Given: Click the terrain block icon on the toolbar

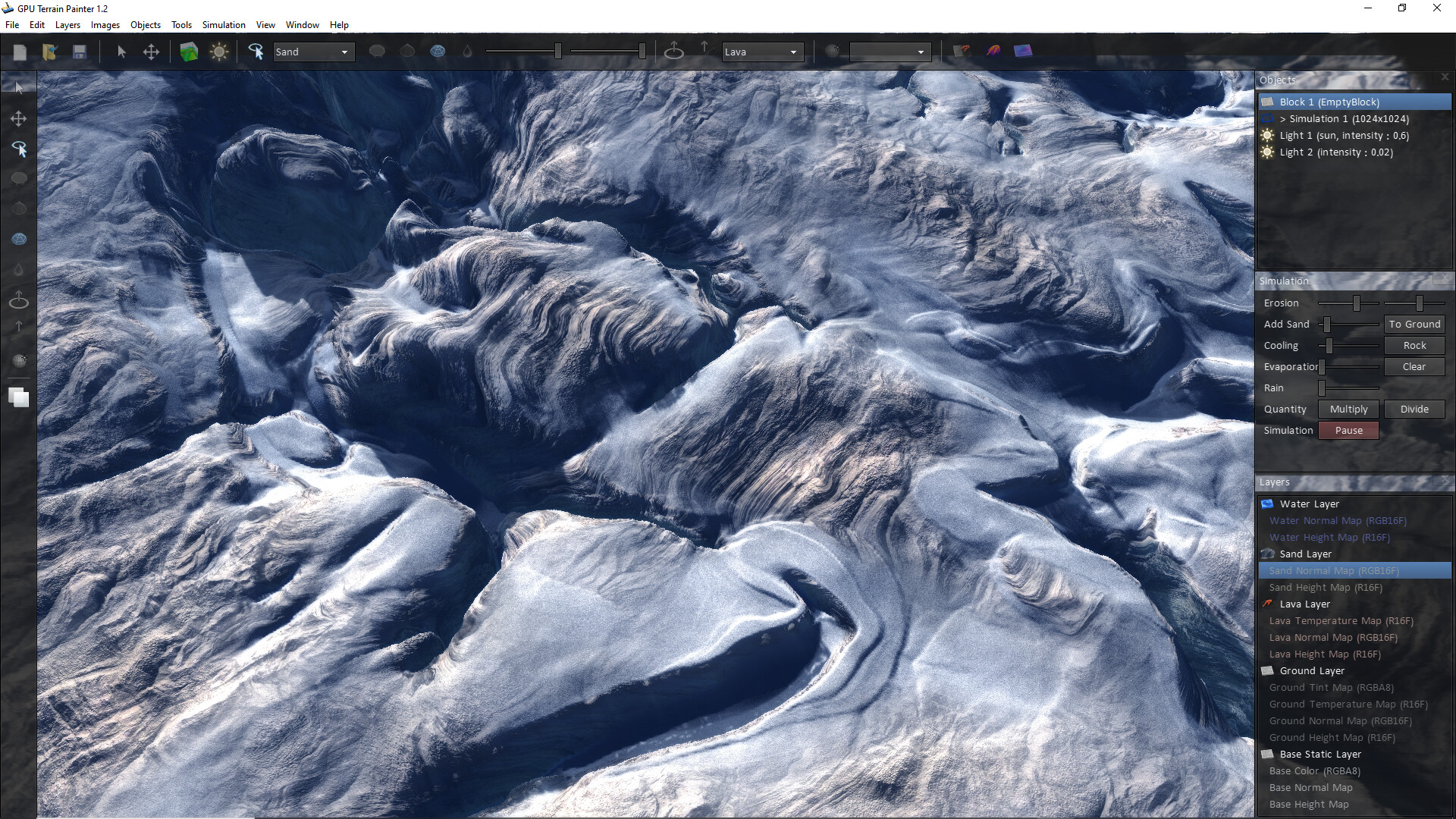Looking at the screenshot, I should [189, 52].
